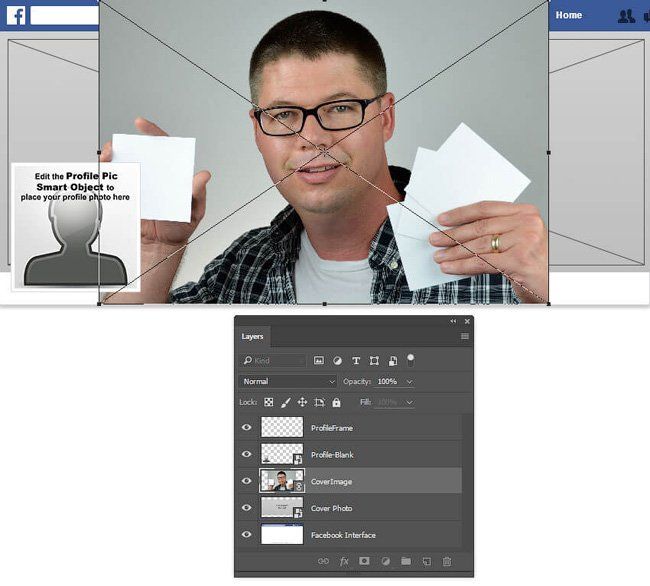The width and height of the screenshot is (650, 586).
Task: Click the create new group folder icon
Action: tap(406, 561)
